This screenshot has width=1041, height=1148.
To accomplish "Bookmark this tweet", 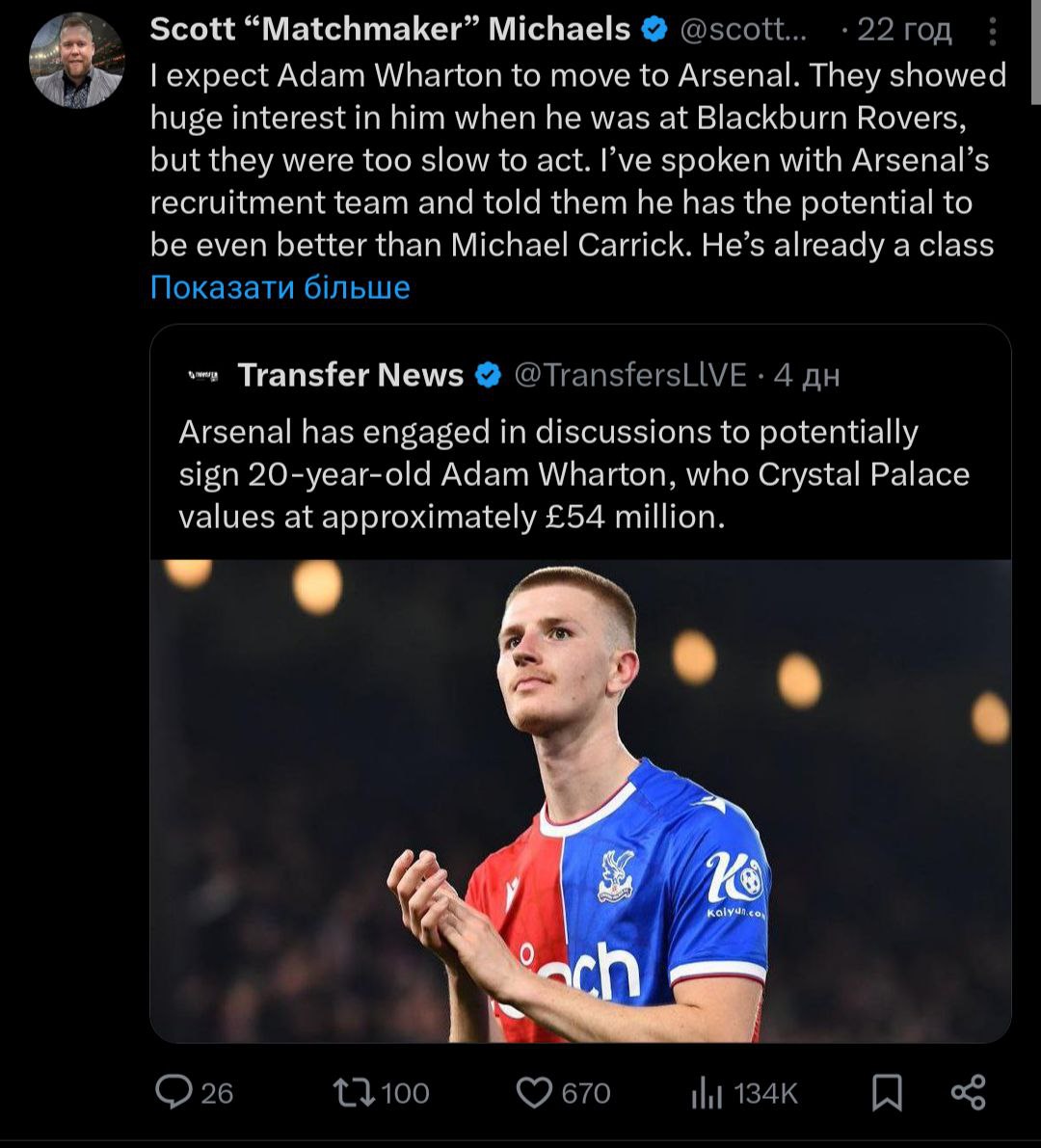I will coord(887,1092).
